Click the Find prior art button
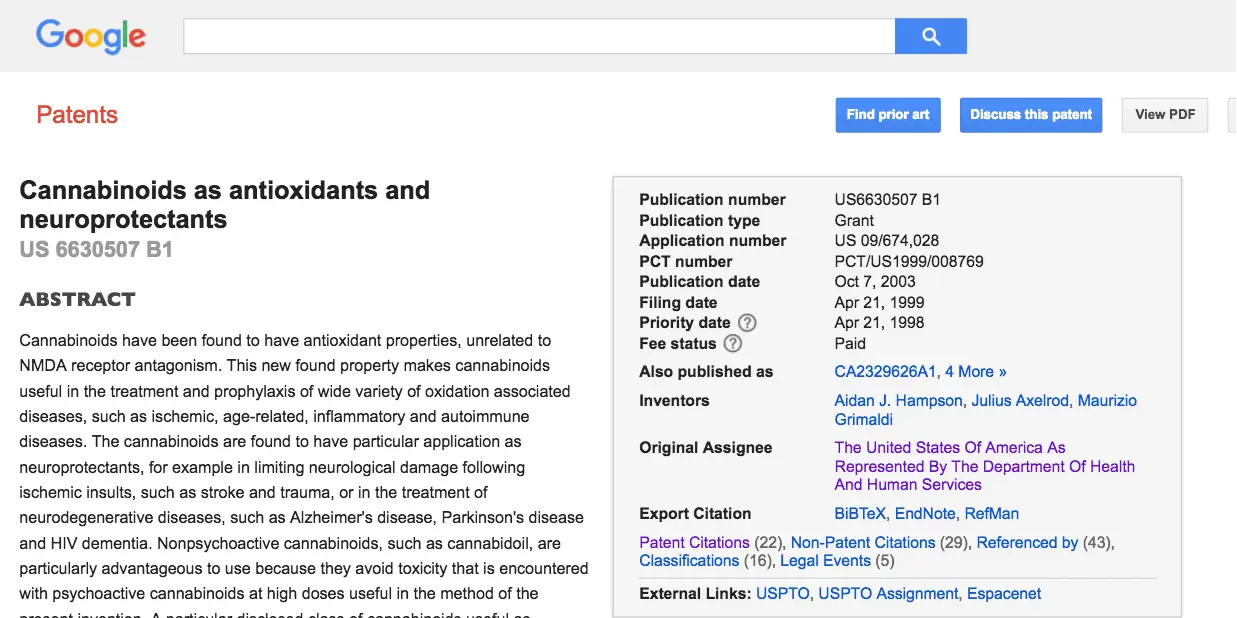 pyautogui.click(x=887, y=115)
